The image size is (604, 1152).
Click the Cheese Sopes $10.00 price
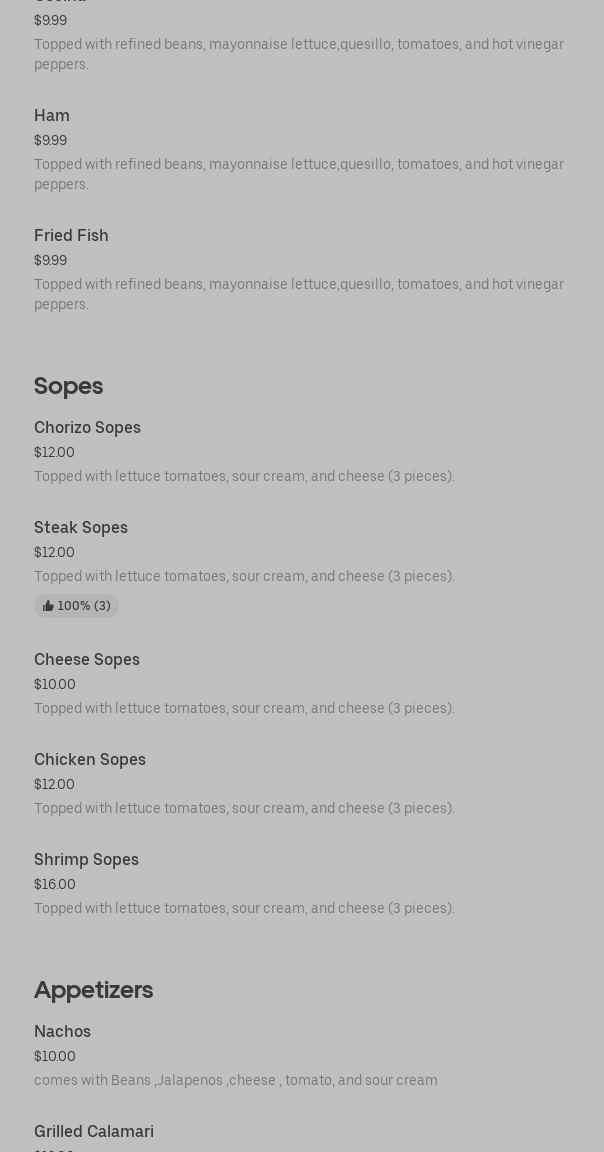(x=55, y=685)
